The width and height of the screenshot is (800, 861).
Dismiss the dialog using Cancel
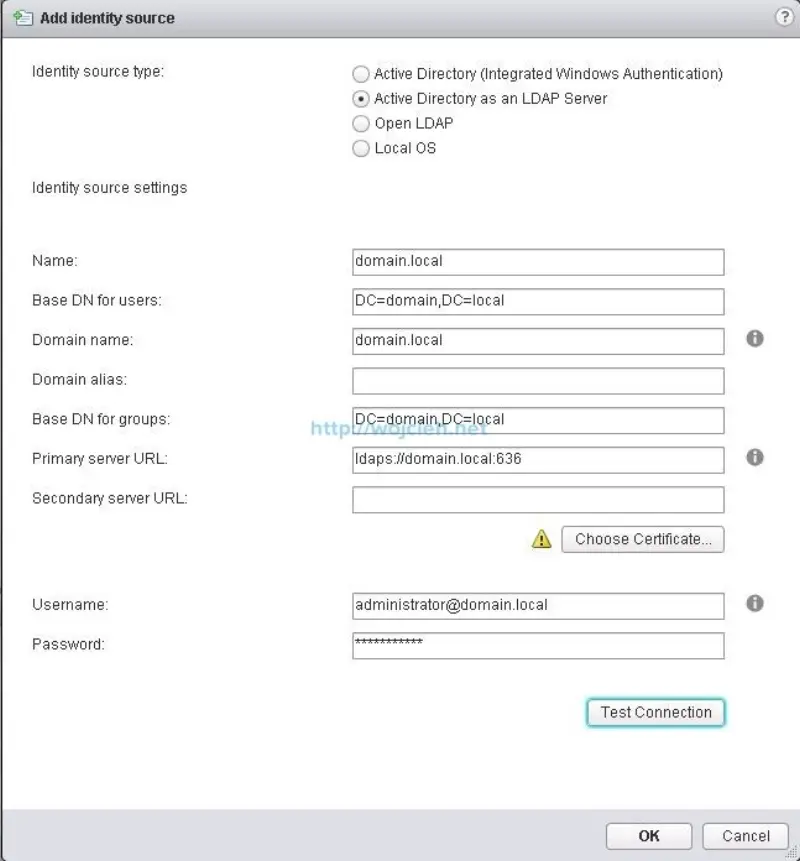pos(744,836)
